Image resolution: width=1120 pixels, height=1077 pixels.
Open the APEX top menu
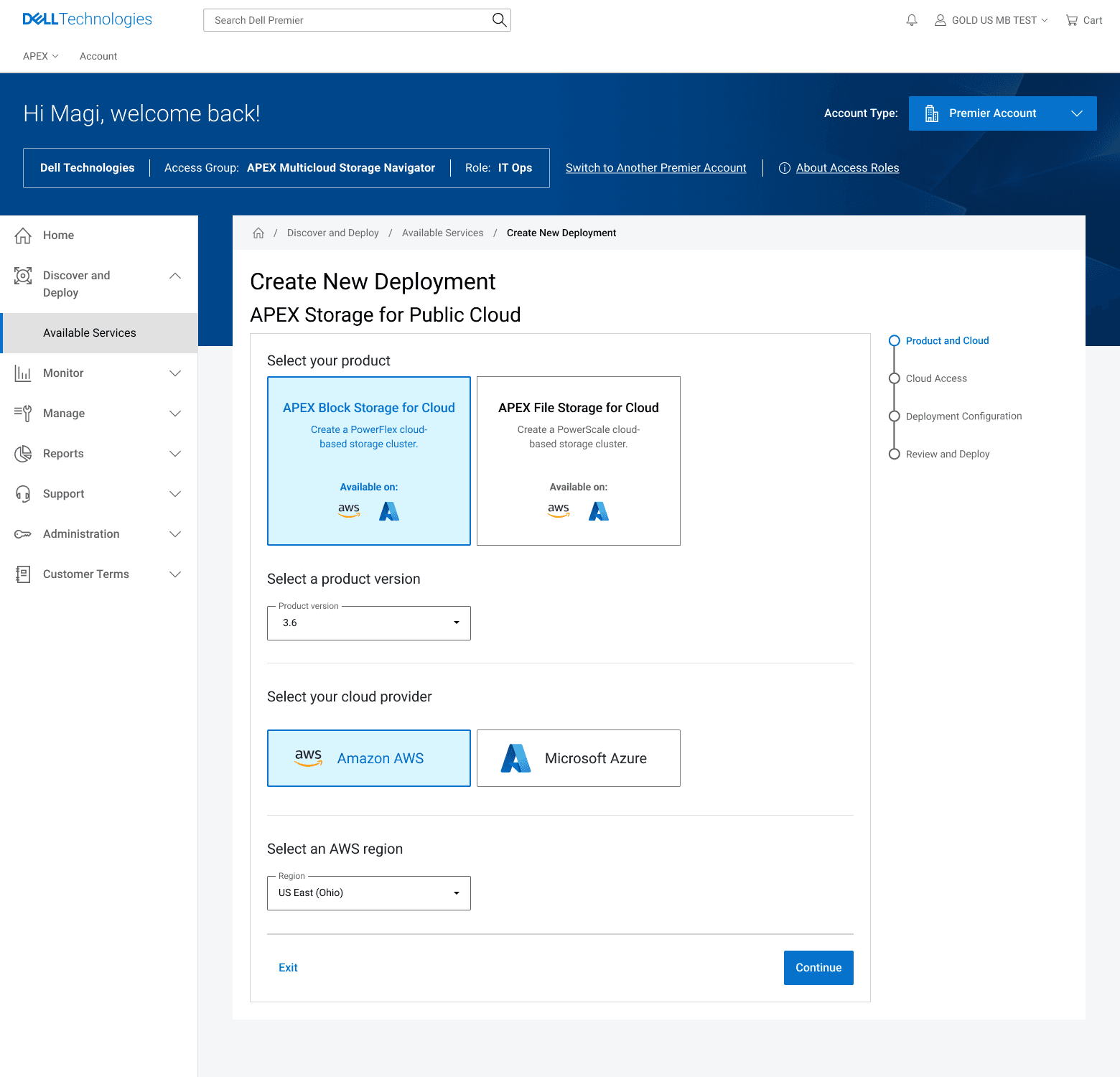click(x=40, y=56)
